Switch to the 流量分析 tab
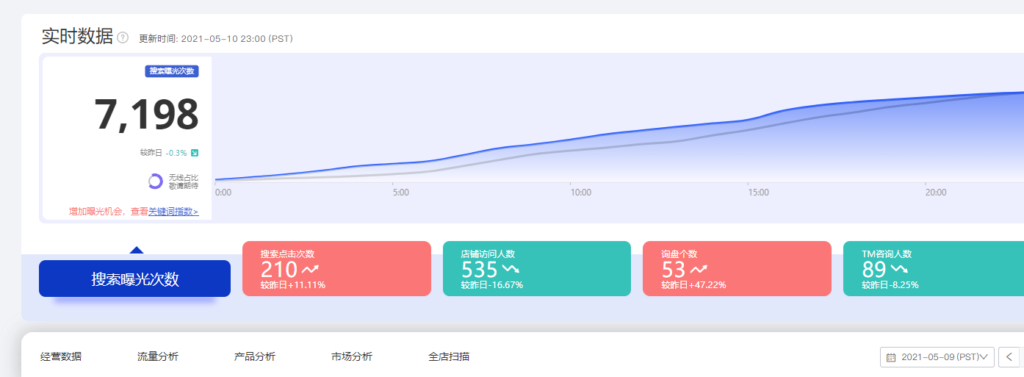The image size is (1024, 377). [x=157, y=357]
